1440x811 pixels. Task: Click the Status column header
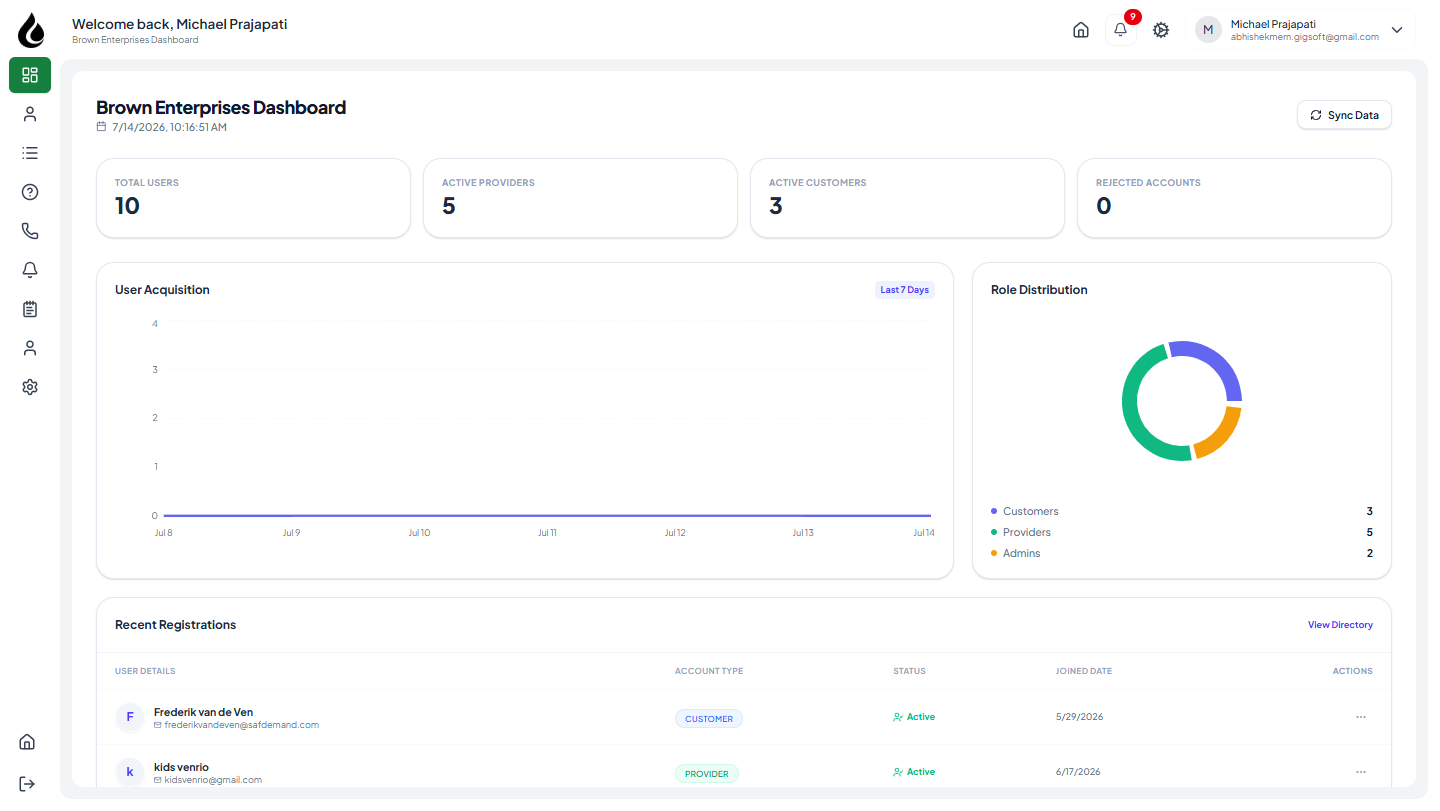(x=909, y=671)
